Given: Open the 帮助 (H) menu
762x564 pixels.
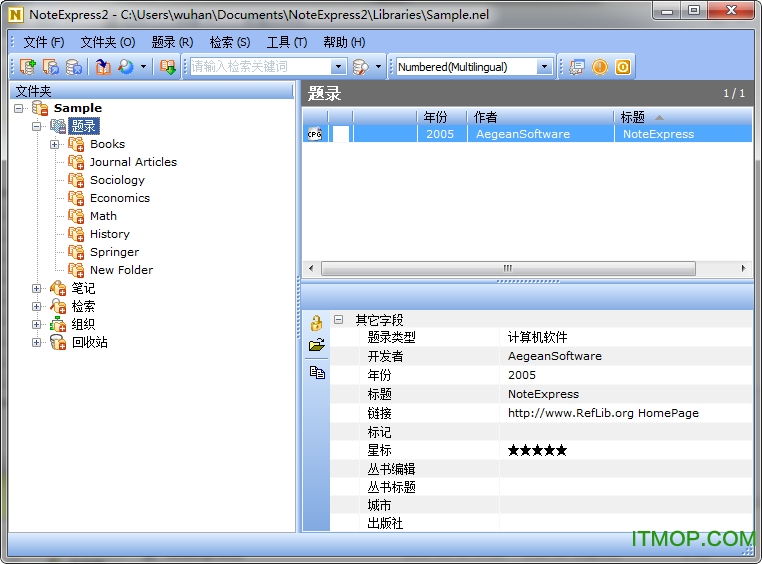Looking at the screenshot, I should point(344,42).
